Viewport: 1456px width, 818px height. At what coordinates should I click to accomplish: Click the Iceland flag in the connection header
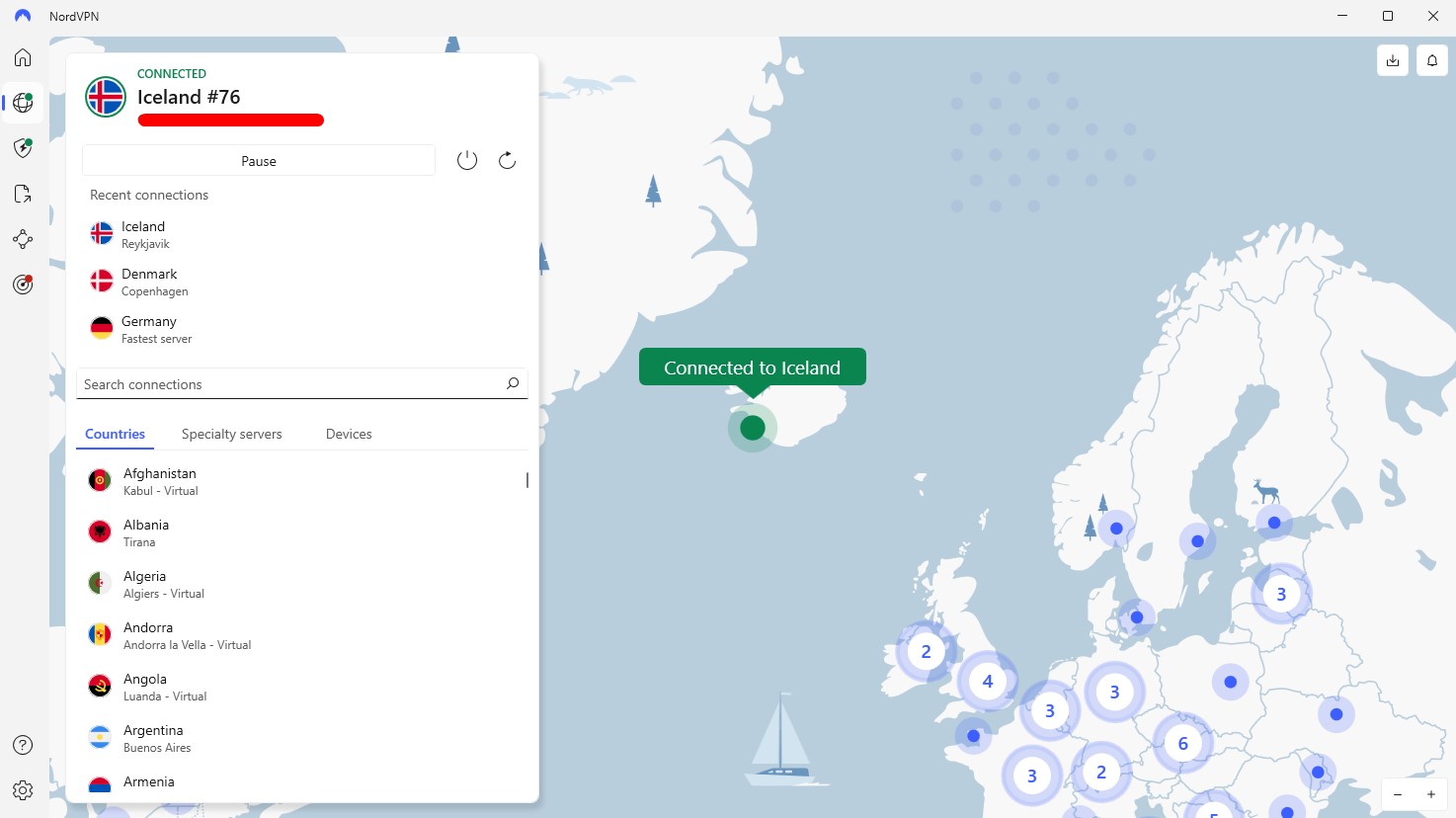[105, 97]
